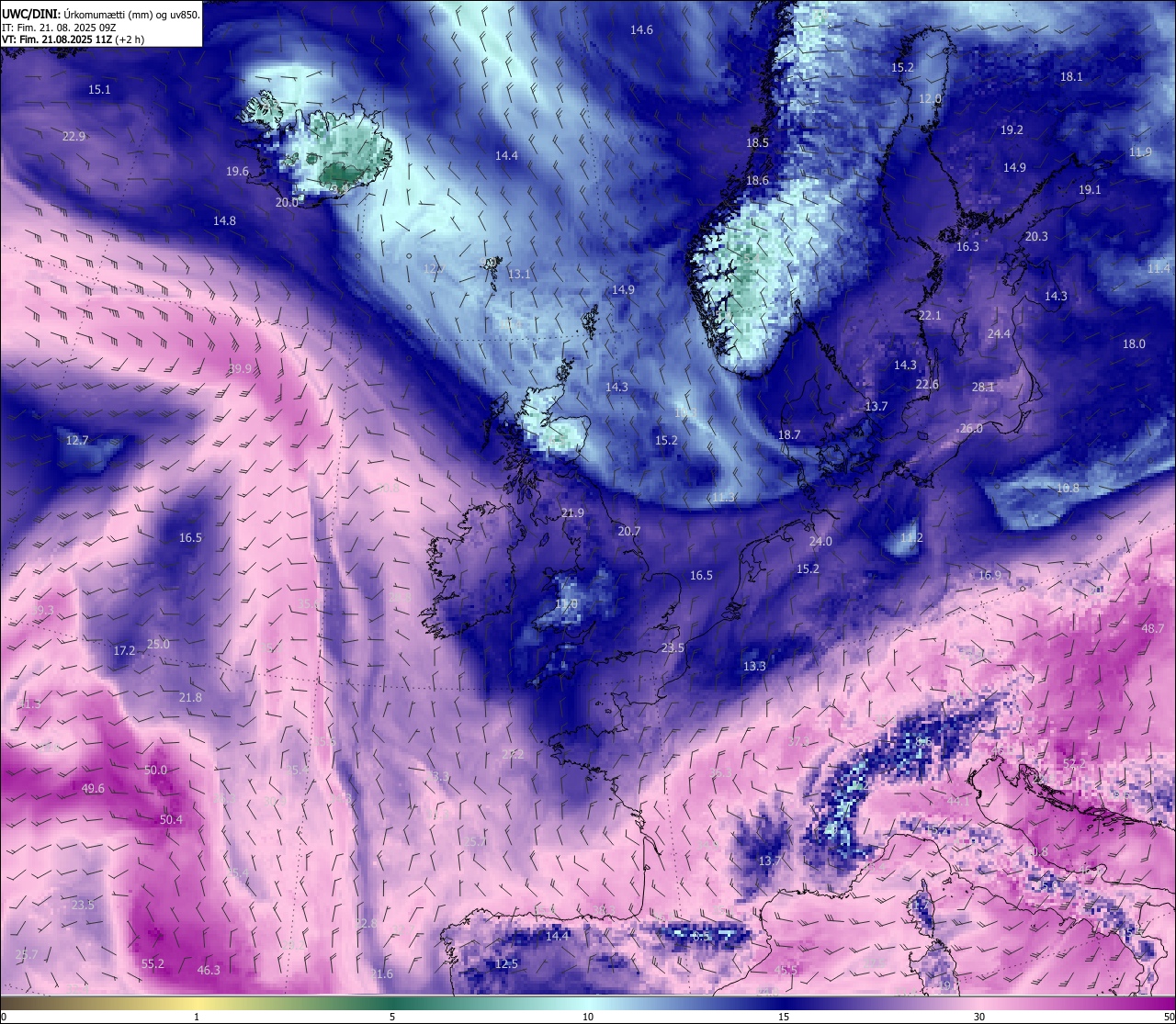Click the 26.0 value label
The width and height of the screenshot is (1176, 1024).
pos(971,429)
